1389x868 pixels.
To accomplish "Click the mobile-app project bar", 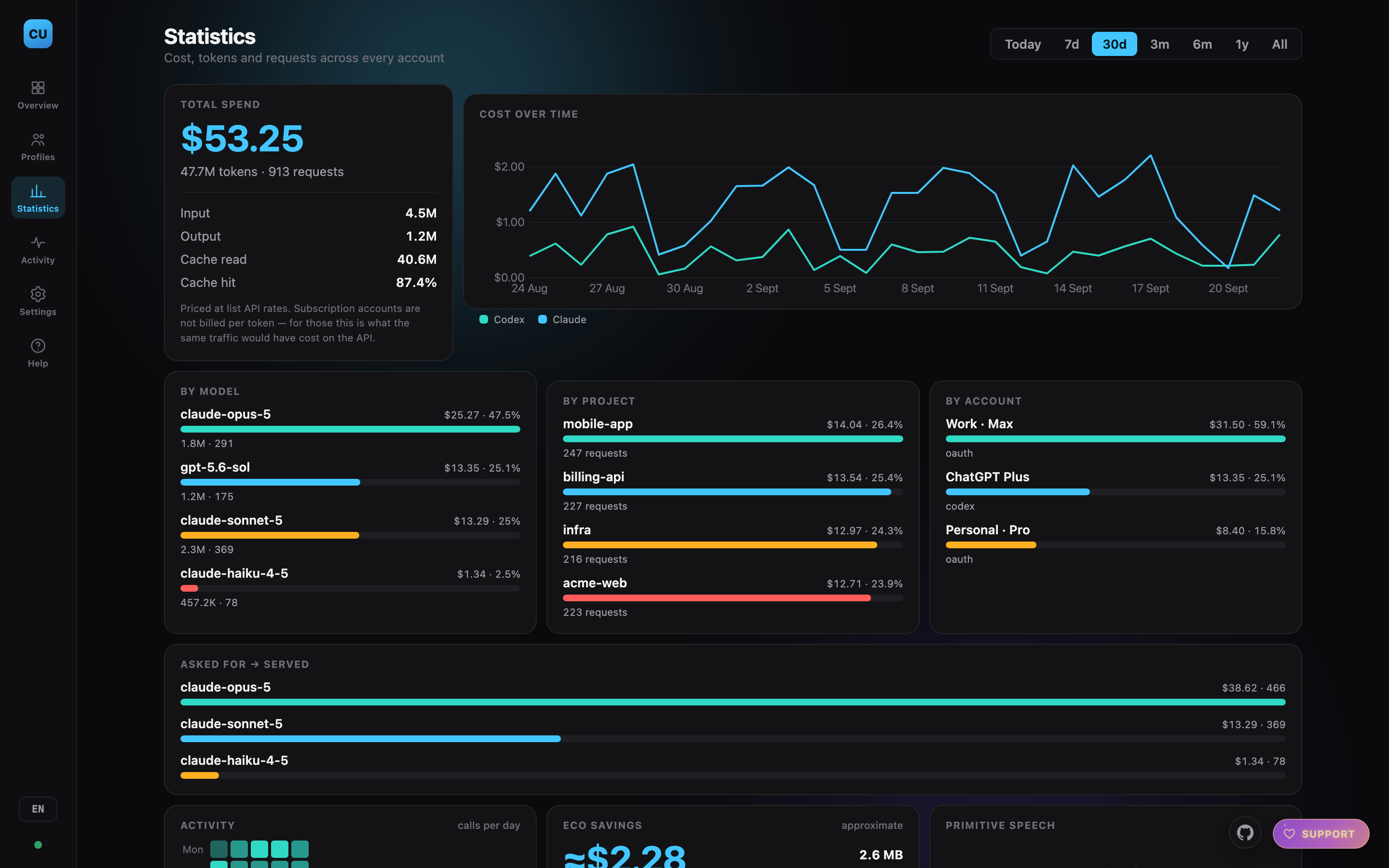I will 733,439.
